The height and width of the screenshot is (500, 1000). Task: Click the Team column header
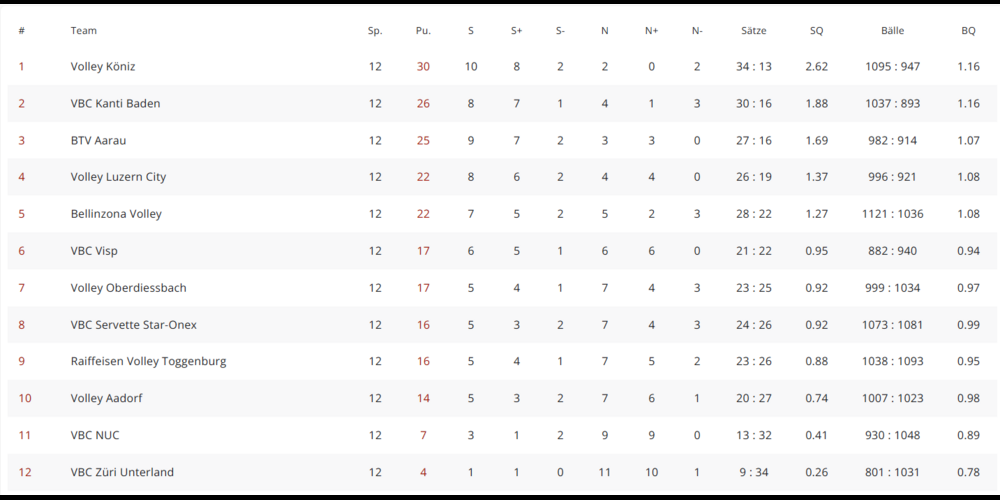pos(84,31)
